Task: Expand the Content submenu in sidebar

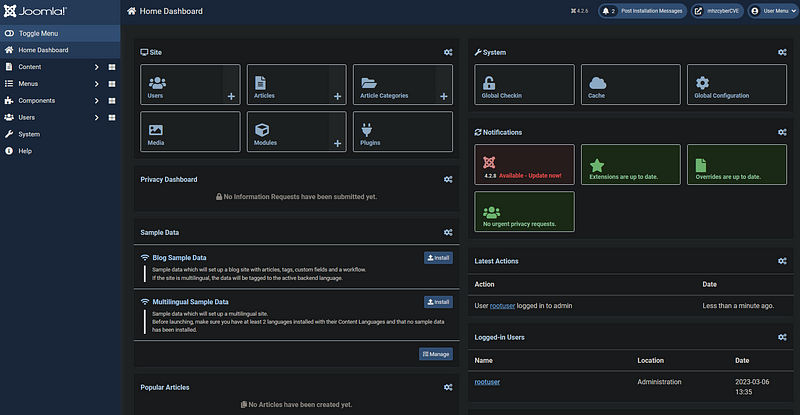Action: coord(96,67)
